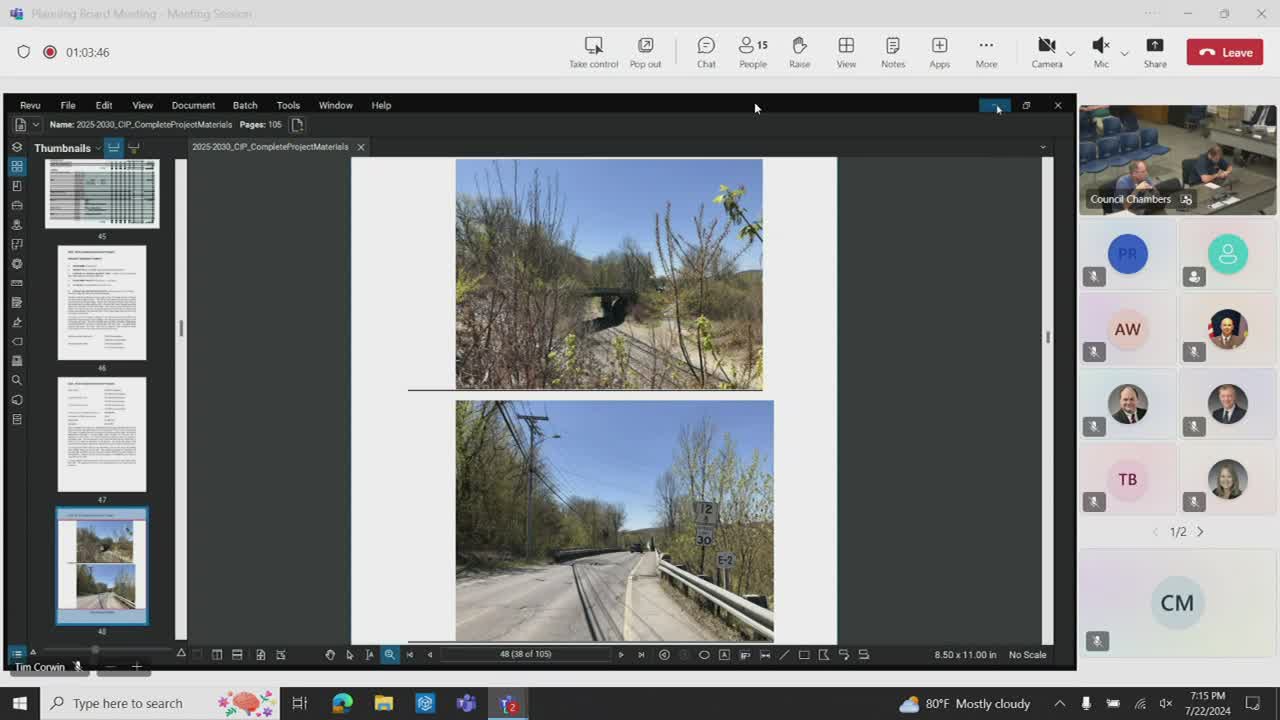
Task: Select page 47 thumbnail
Action: (102, 434)
